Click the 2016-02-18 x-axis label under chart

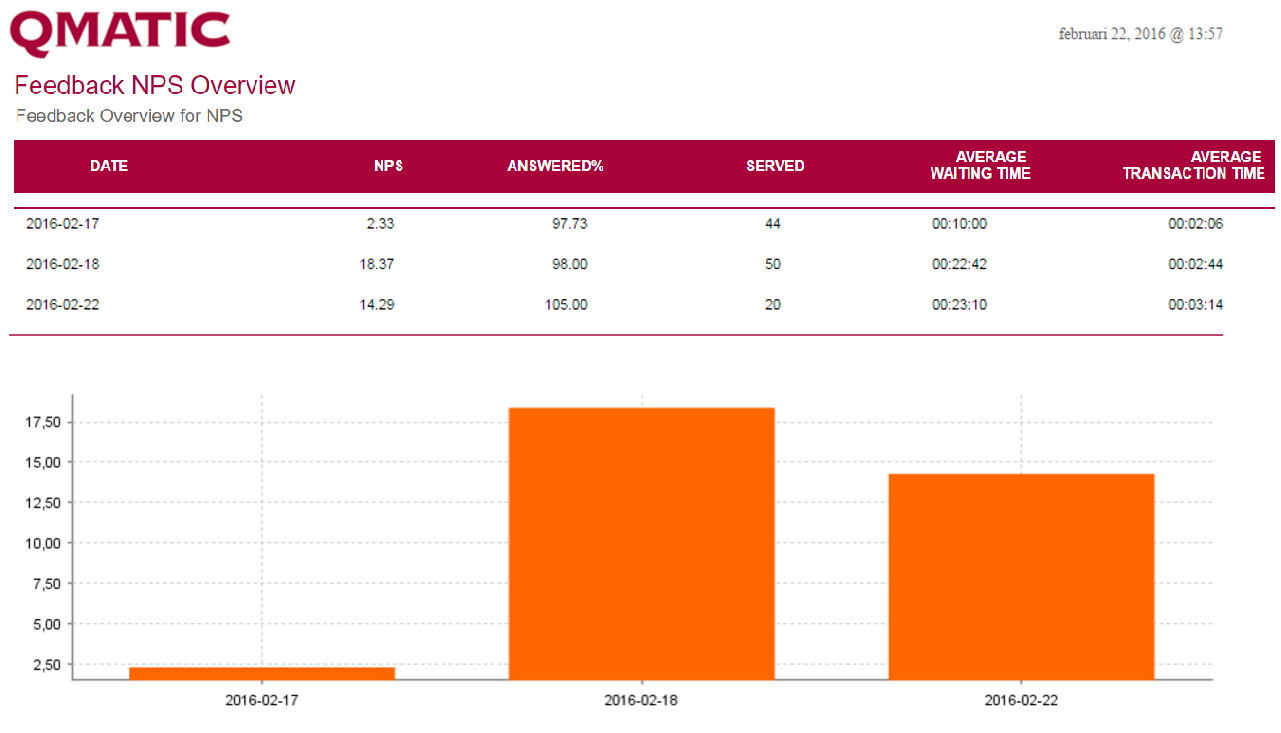coord(641,701)
